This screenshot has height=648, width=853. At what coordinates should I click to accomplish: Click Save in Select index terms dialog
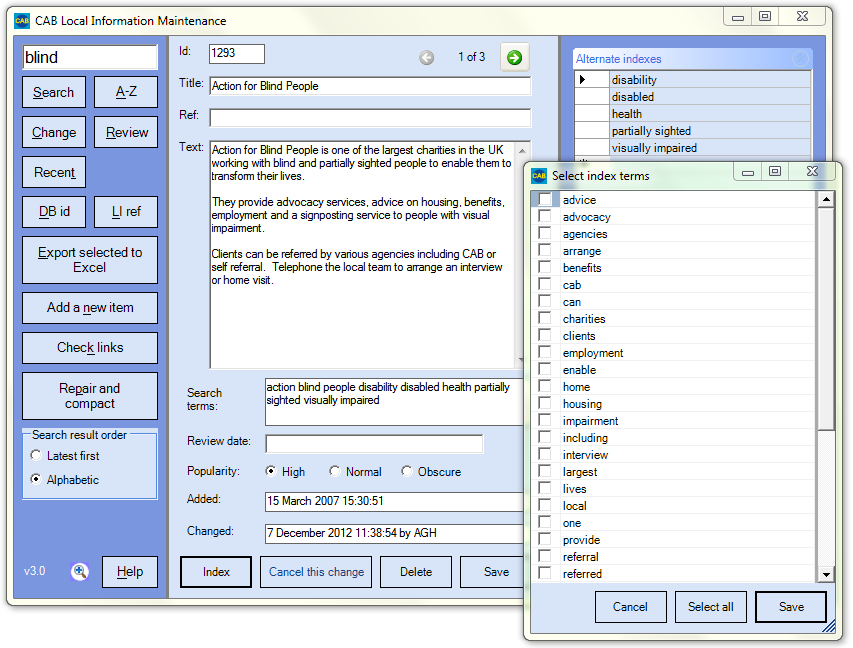[791, 607]
